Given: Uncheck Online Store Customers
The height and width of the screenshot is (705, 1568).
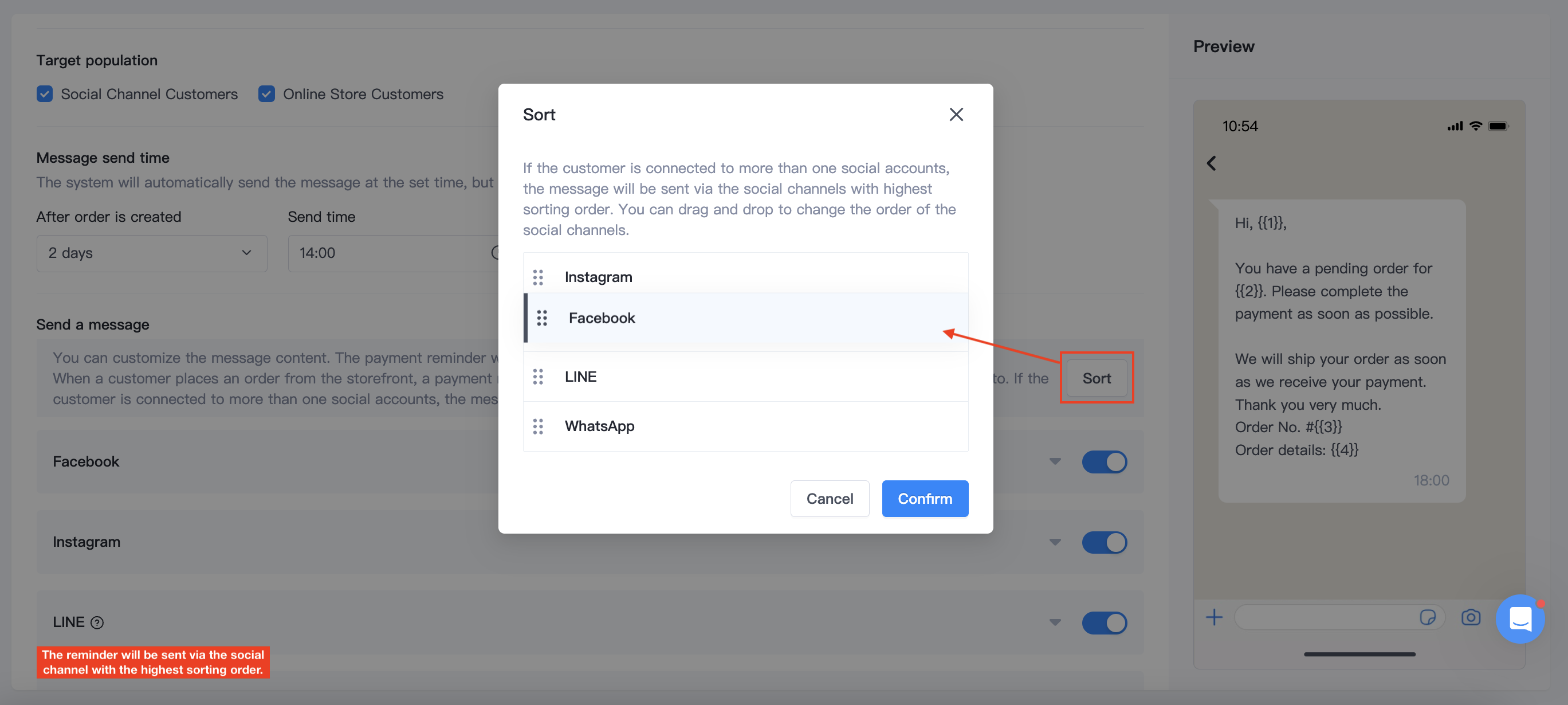Looking at the screenshot, I should pos(266,94).
